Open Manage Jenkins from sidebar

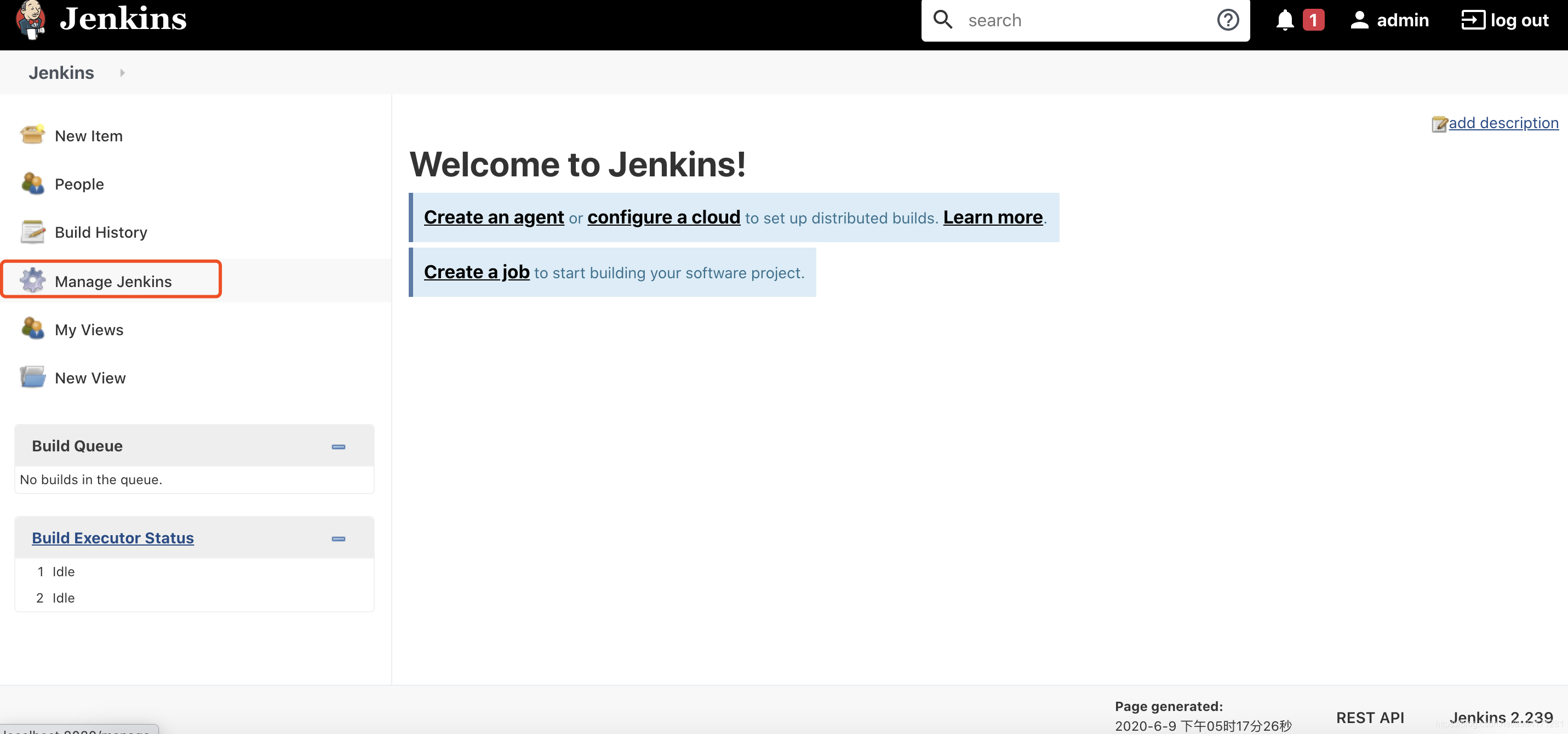tap(113, 281)
